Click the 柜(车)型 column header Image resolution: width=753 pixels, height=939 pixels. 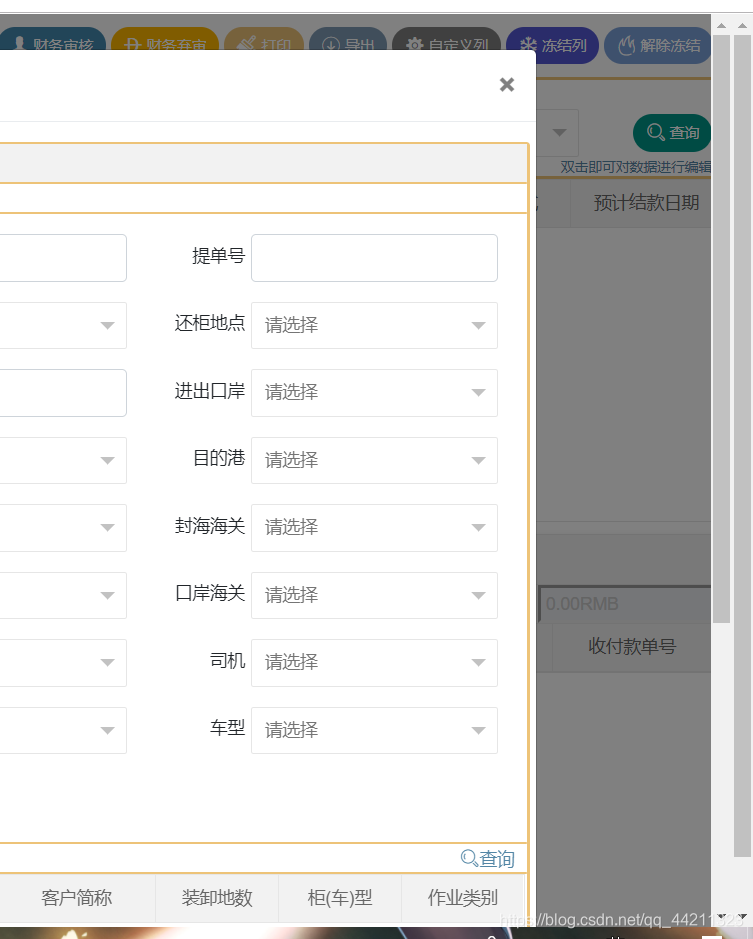point(340,898)
